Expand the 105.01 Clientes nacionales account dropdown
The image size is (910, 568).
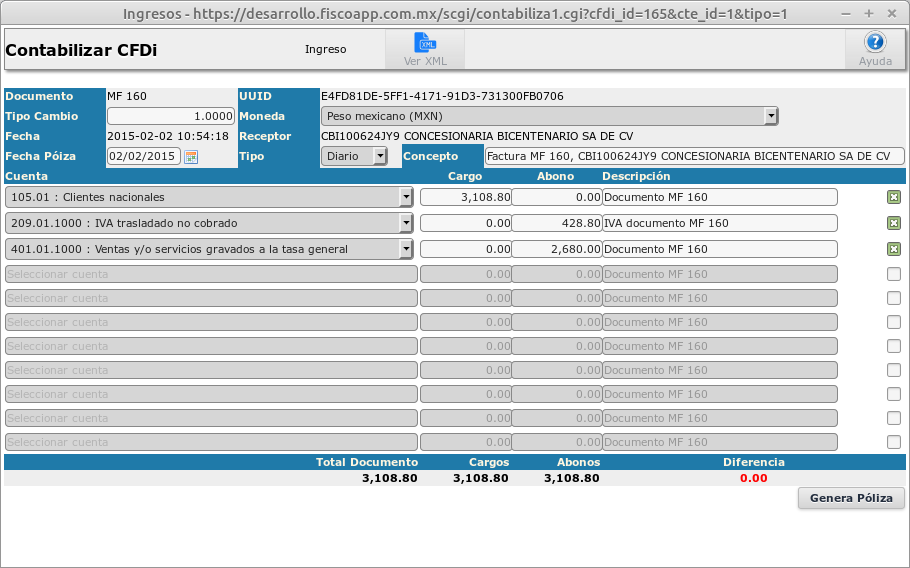(209, 197)
